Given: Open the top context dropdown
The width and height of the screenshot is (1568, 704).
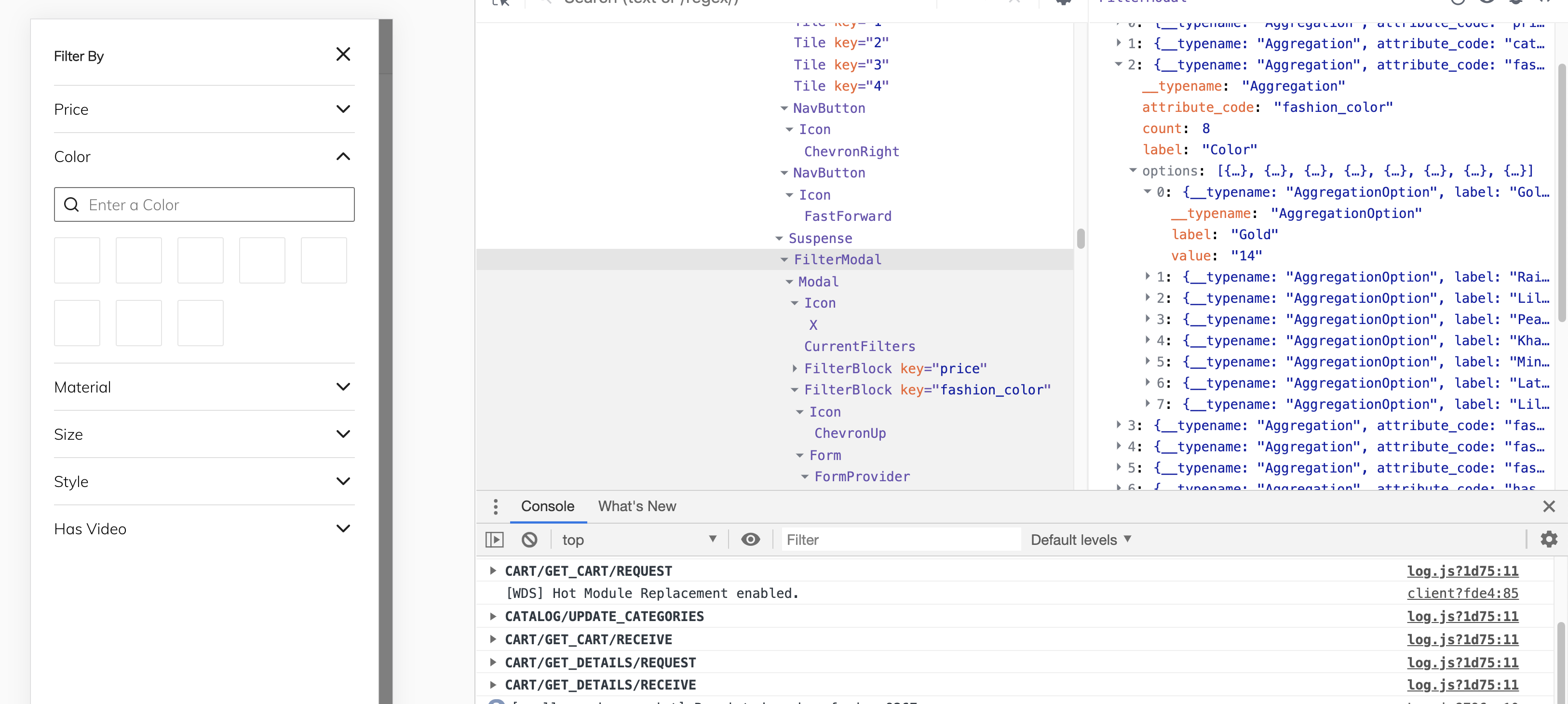Looking at the screenshot, I should 638,539.
